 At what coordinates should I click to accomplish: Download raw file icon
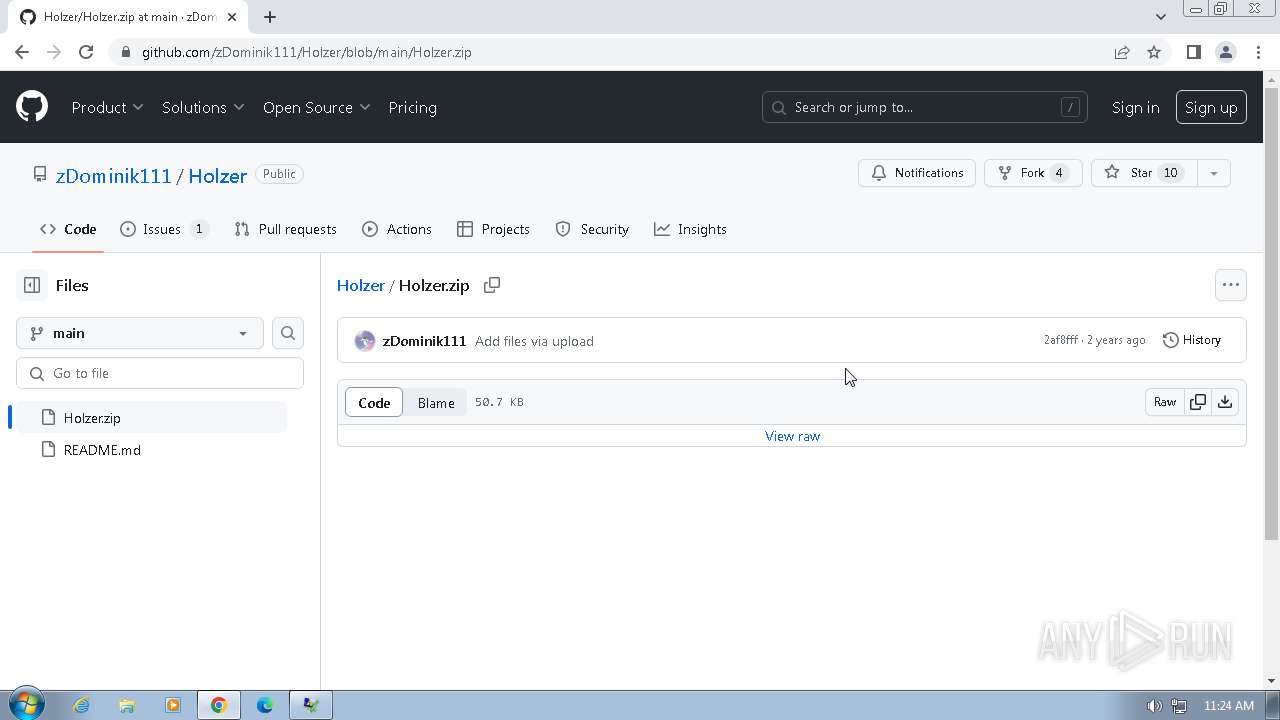(x=1225, y=402)
